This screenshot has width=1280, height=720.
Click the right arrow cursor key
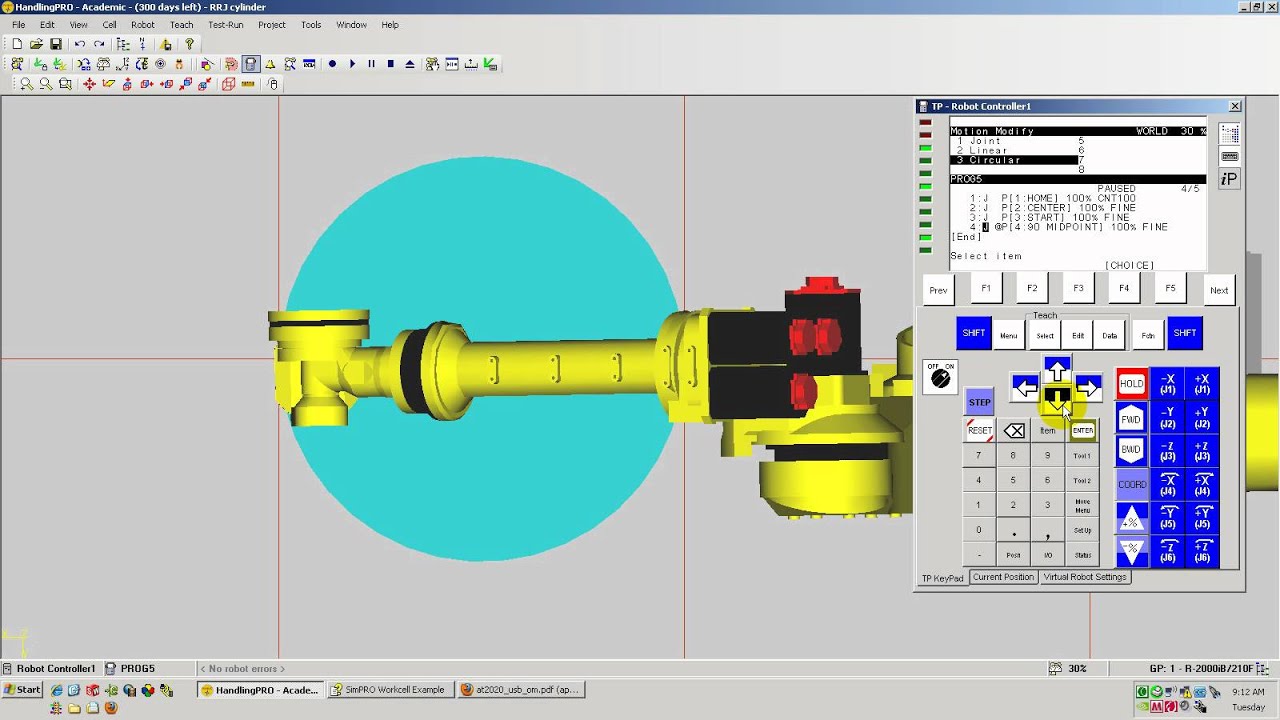tap(1088, 388)
